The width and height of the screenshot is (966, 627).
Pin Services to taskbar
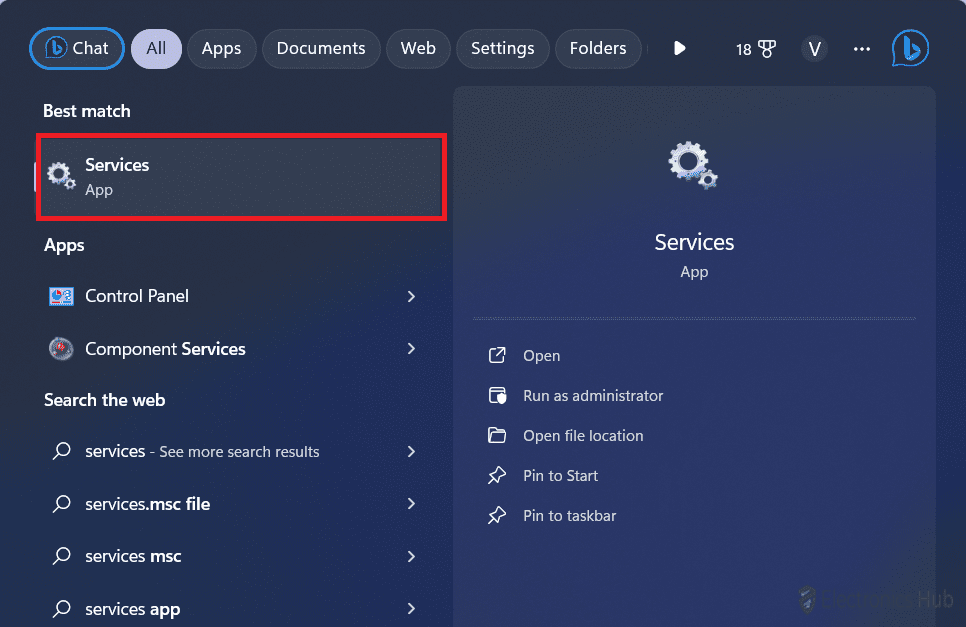569,516
